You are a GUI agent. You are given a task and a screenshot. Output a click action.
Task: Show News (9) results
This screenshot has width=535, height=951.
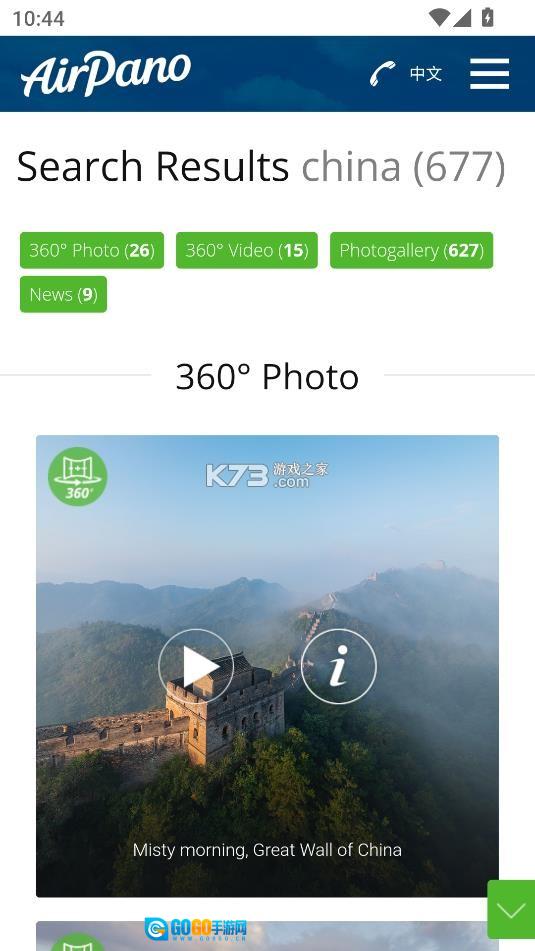point(63,294)
